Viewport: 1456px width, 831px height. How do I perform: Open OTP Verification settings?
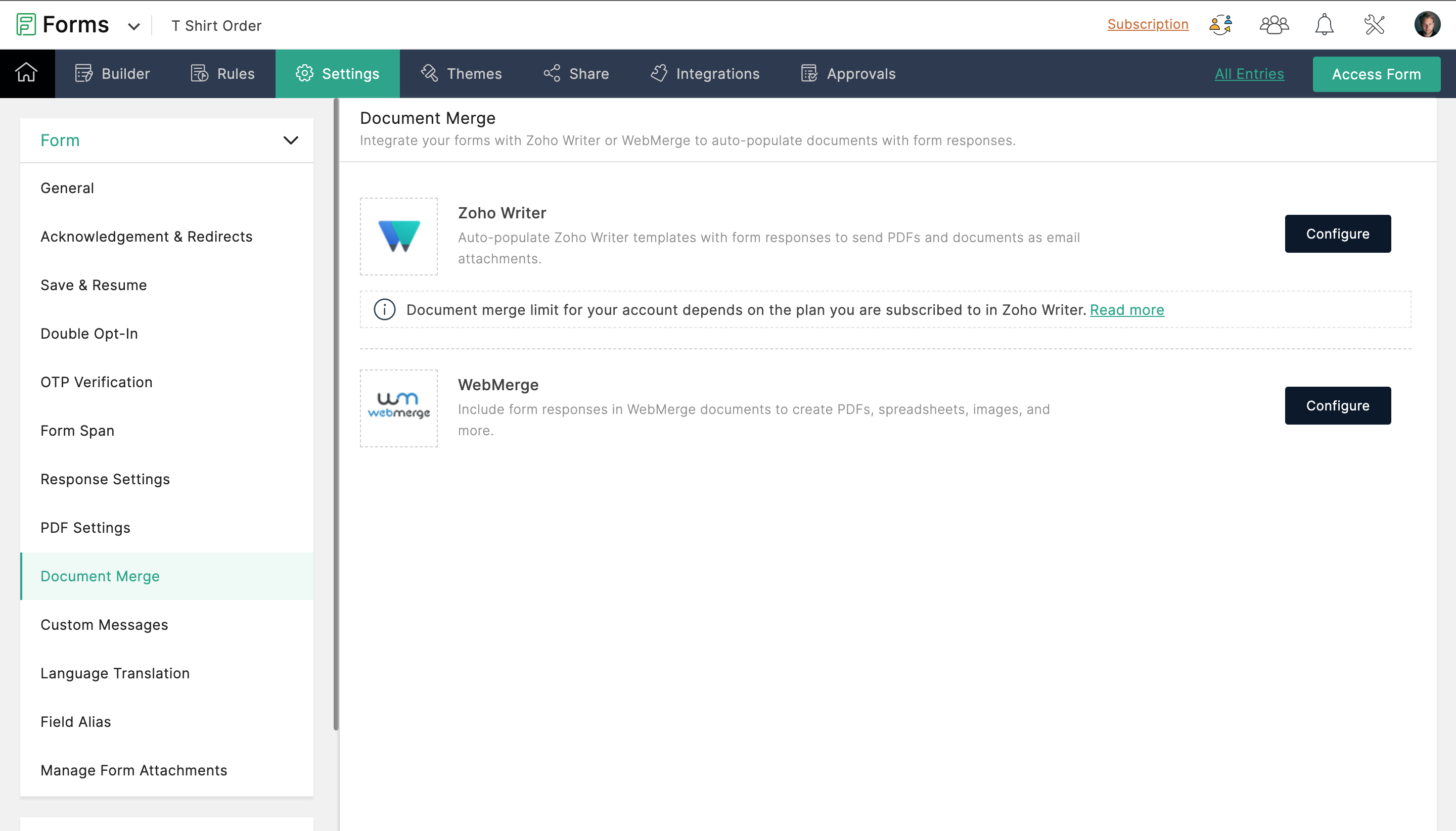tap(167, 382)
